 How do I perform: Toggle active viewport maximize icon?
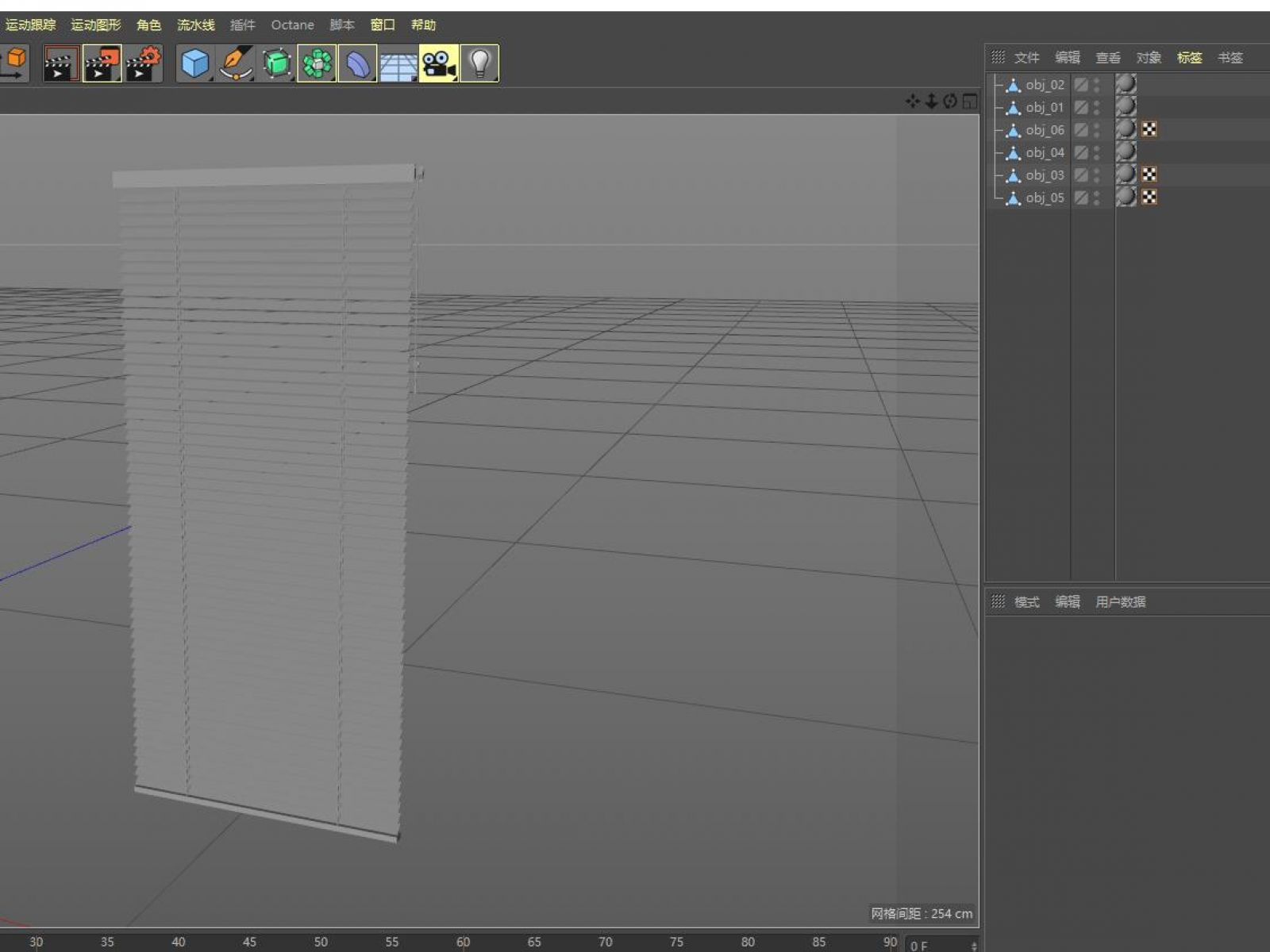[x=970, y=102]
